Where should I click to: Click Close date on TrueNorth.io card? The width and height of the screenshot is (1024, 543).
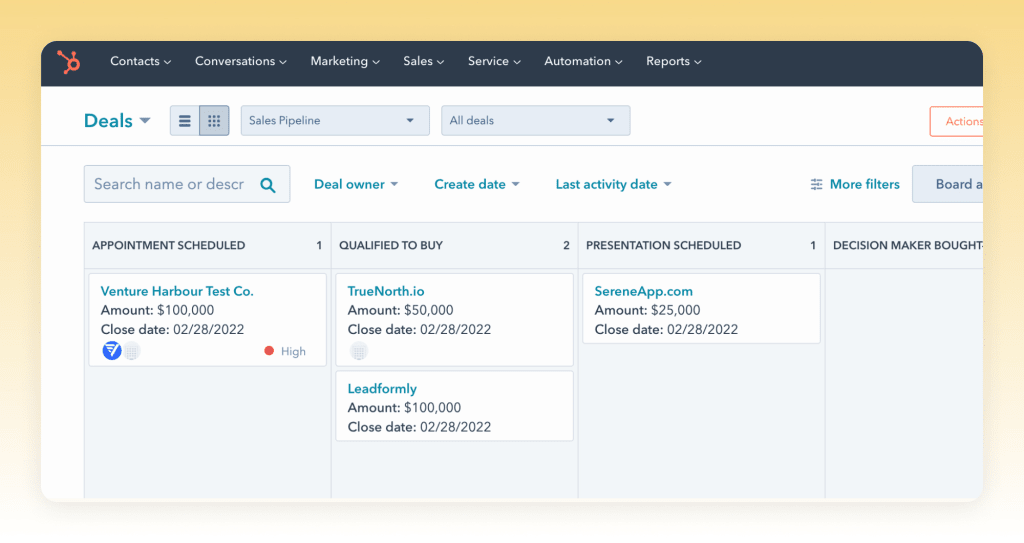[x=419, y=329]
